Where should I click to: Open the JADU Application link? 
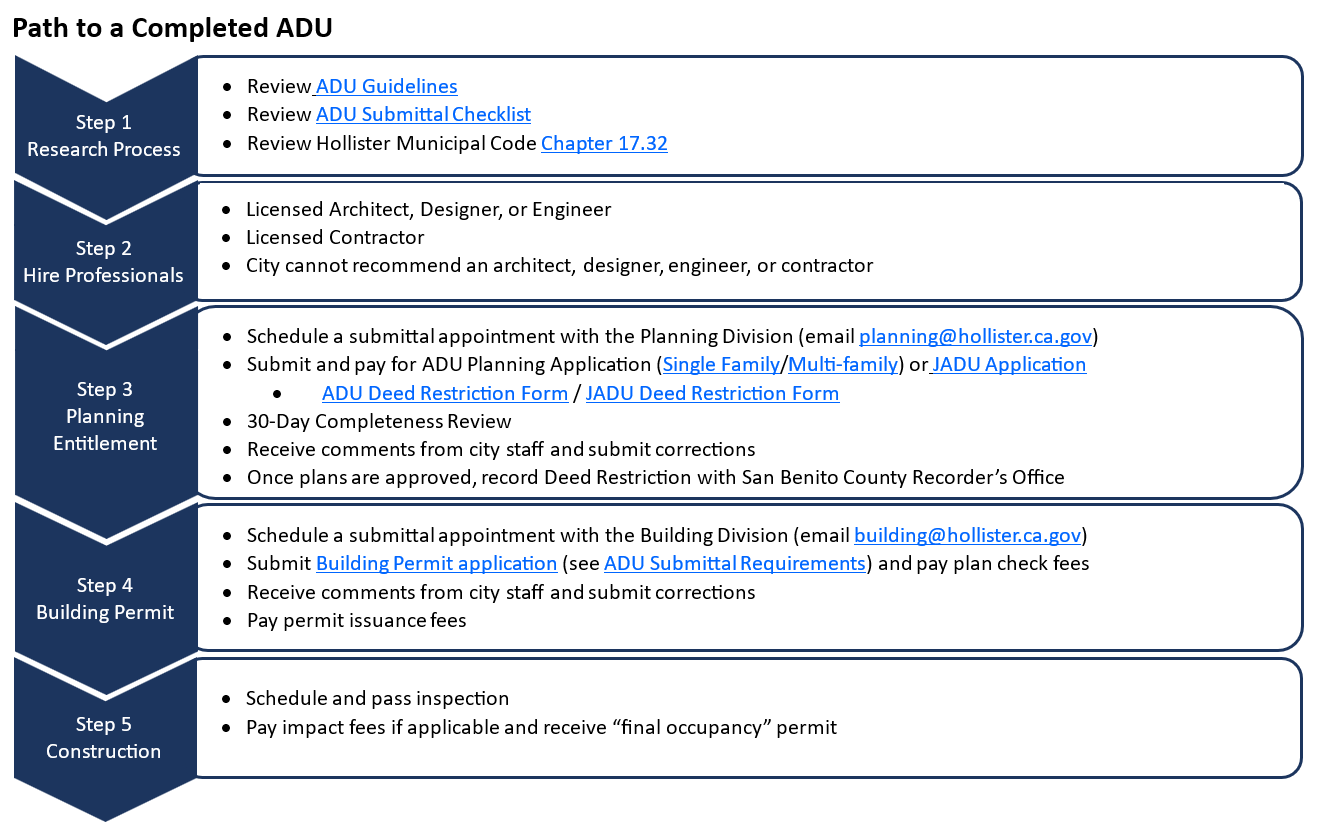[x=1007, y=364]
